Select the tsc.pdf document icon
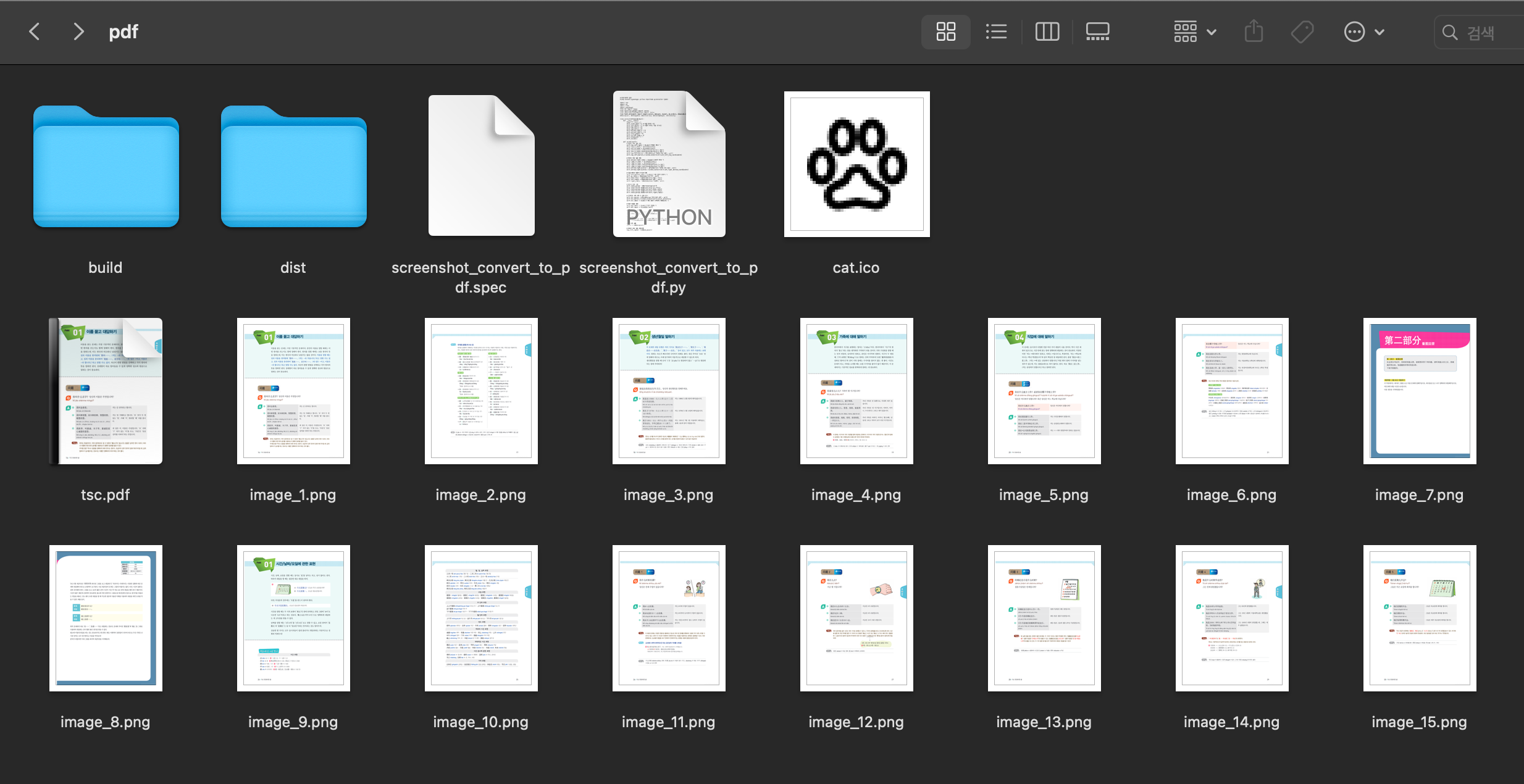The image size is (1524, 784). (106, 391)
